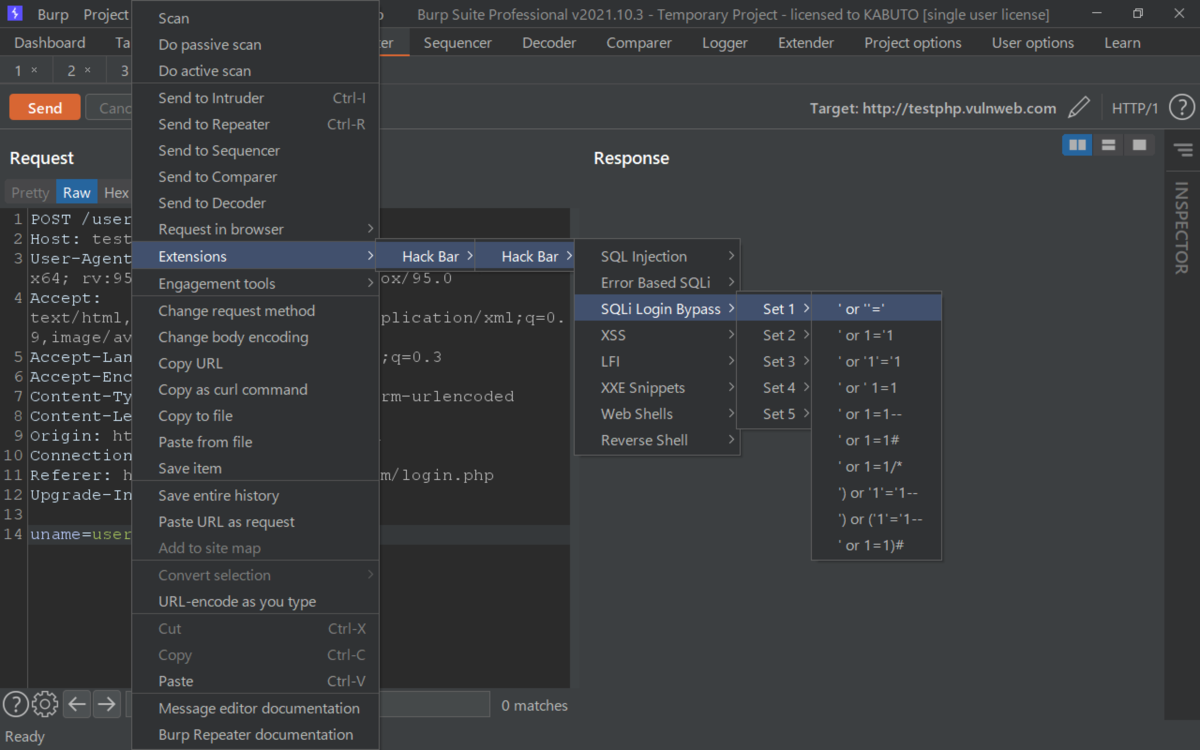Screen dimensions: 1200x750
Task: Click the Burp Suite lightning logo icon
Action: [14, 14]
